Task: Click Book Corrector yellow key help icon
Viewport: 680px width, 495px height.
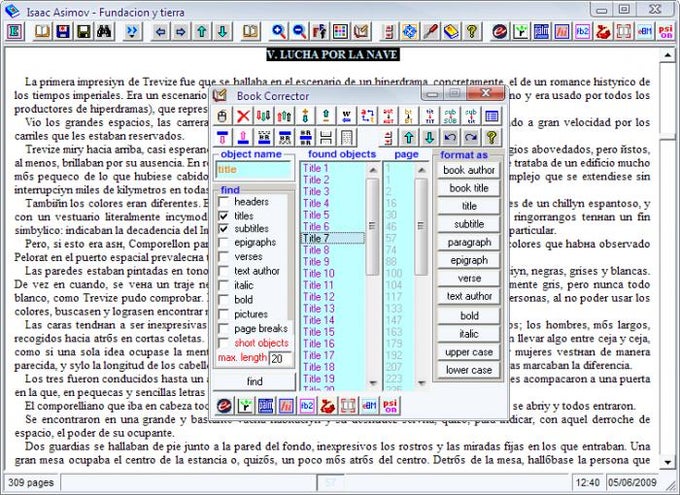Action: (492, 138)
